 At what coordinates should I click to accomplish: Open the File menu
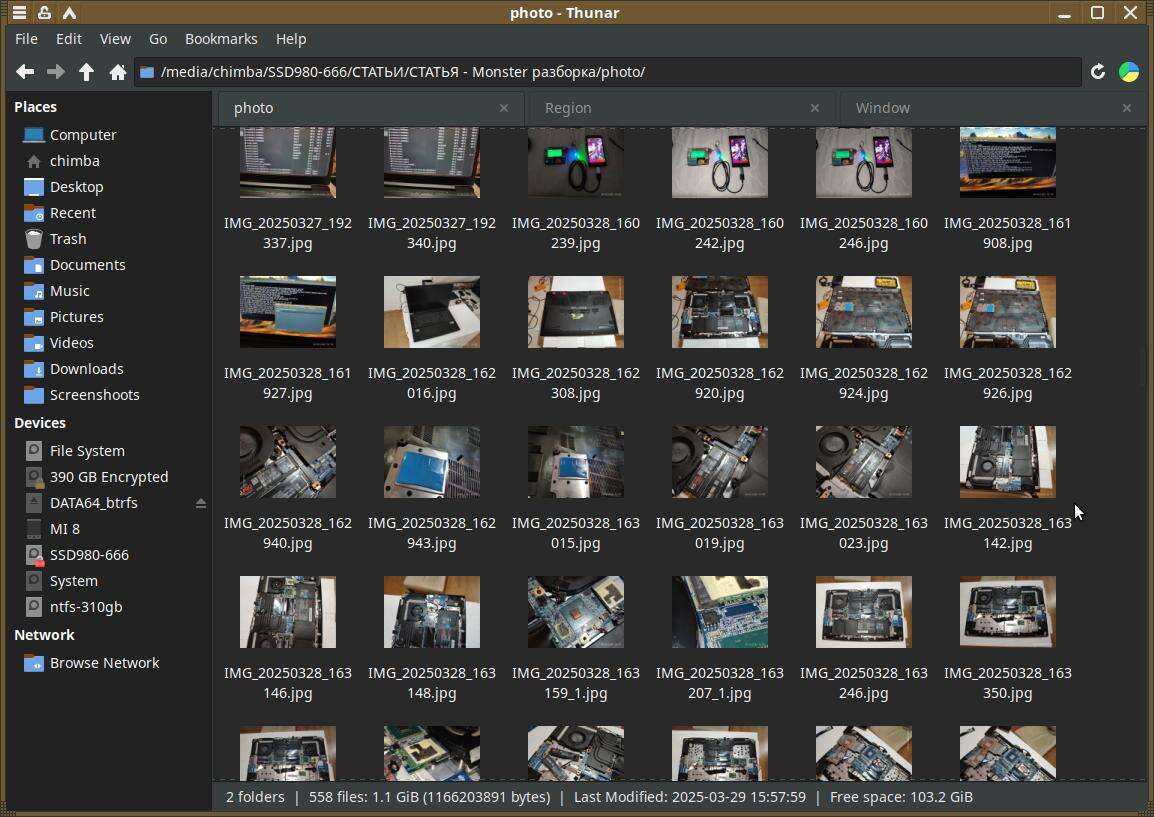click(26, 39)
